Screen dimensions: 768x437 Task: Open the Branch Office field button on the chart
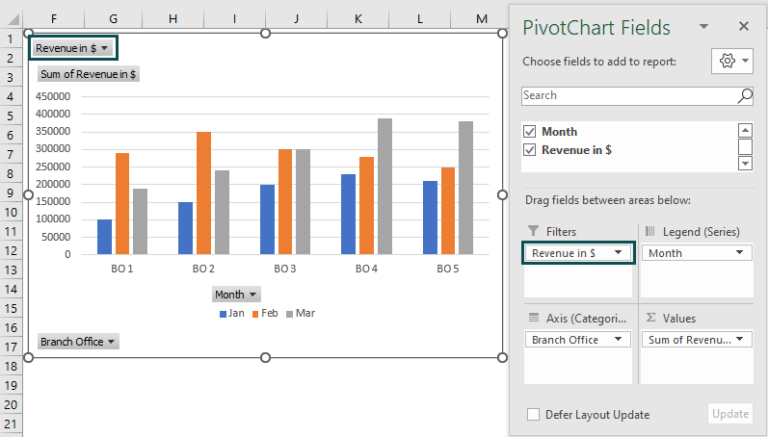78,341
